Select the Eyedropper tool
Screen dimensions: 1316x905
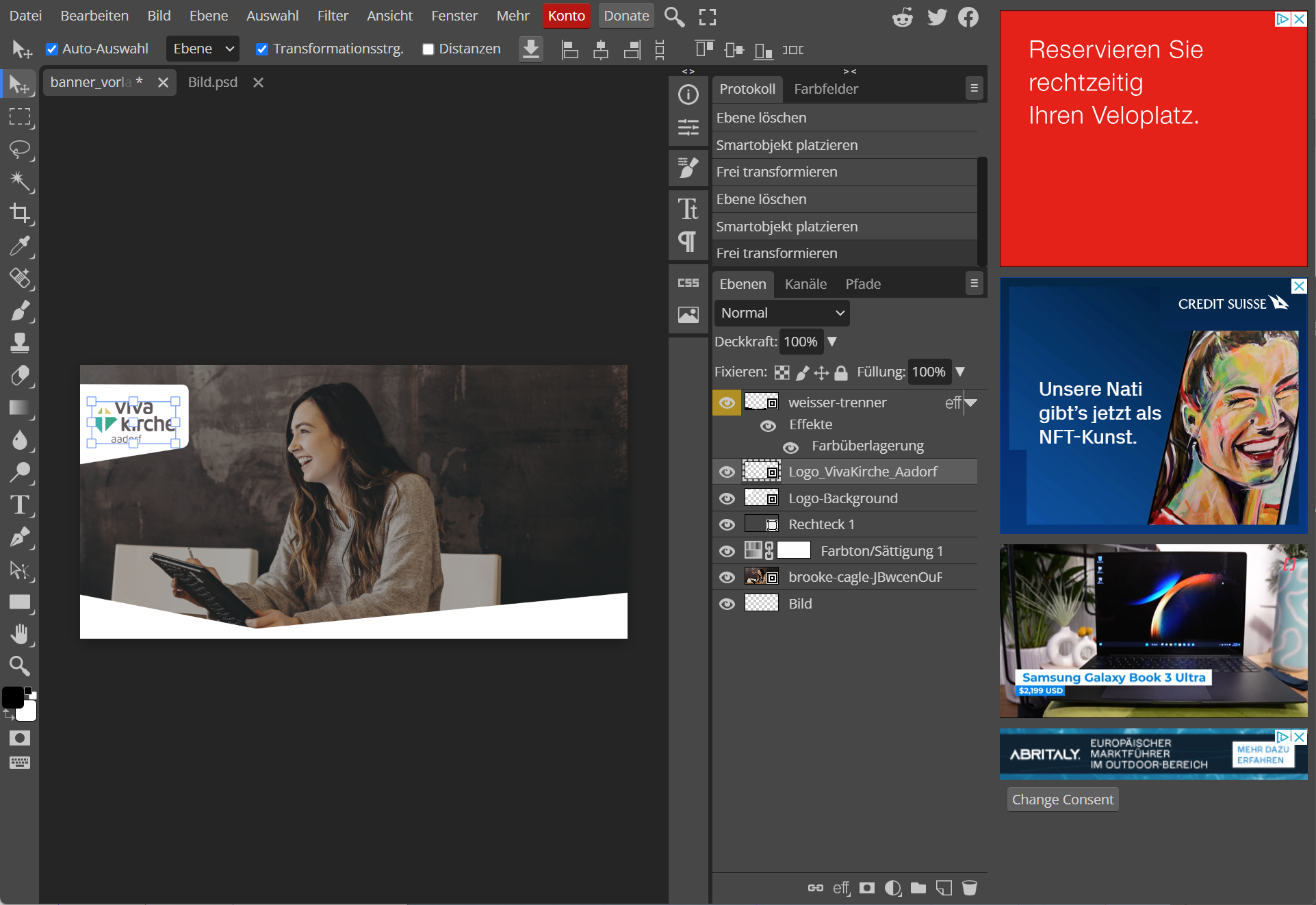point(20,246)
